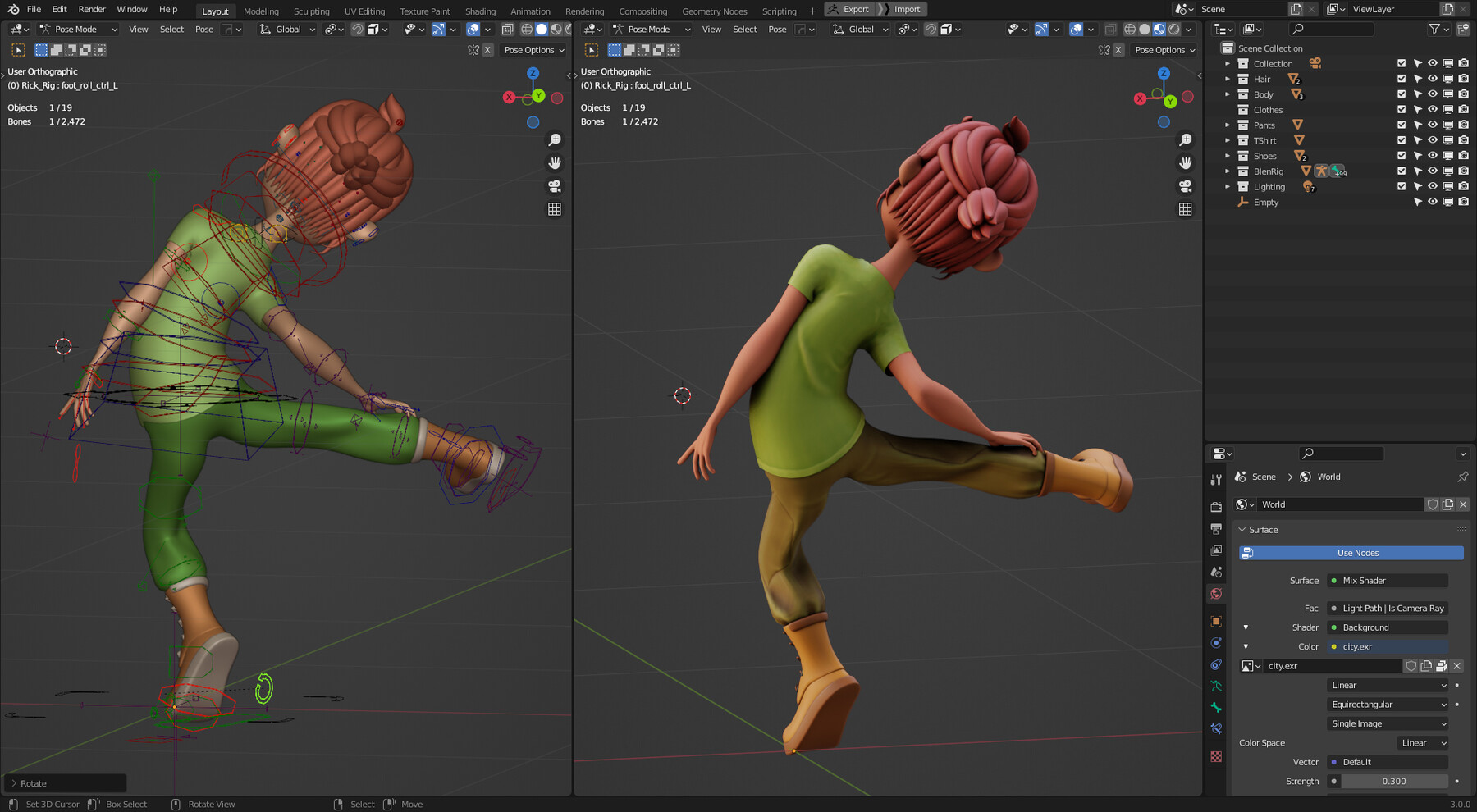Click pan hand icon in right viewport
The height and width of the screenshot is (812, 1477).
(1186, 163)
